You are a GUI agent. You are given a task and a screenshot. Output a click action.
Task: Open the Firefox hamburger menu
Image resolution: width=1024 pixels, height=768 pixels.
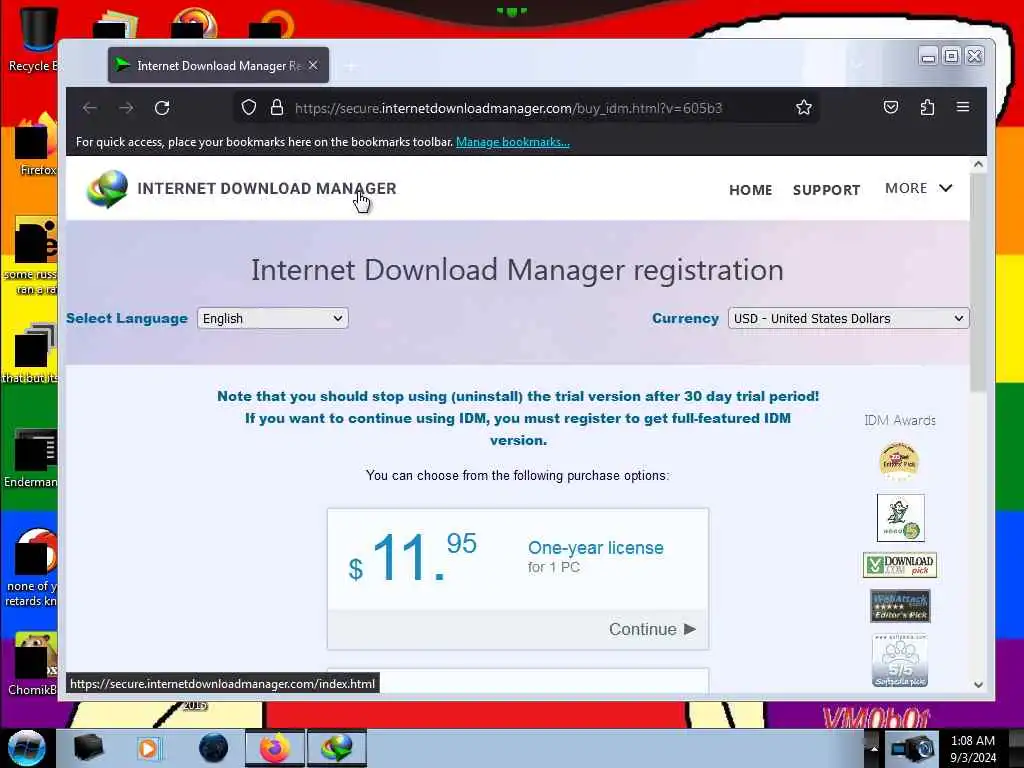pos(963,106)
